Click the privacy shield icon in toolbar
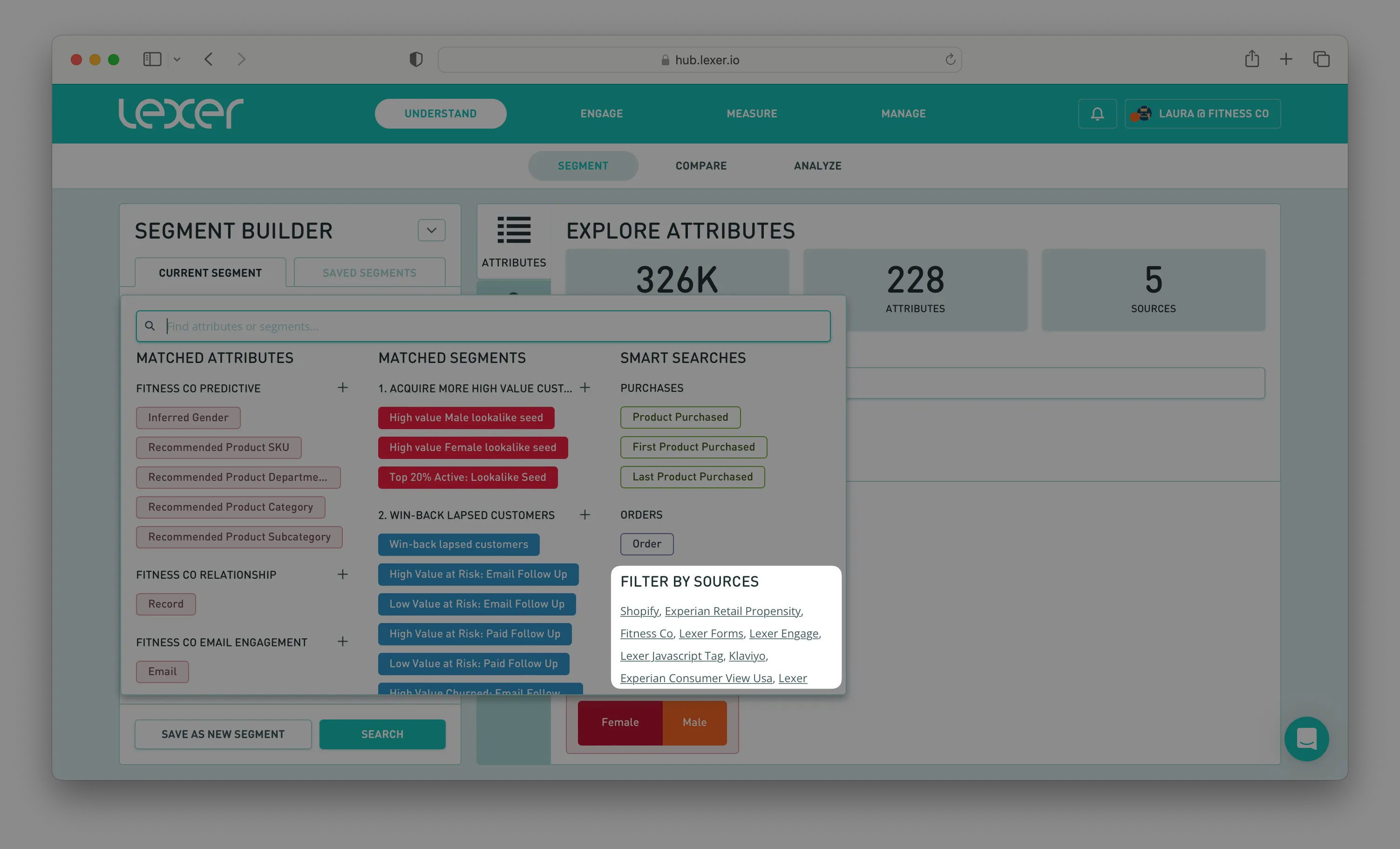 point(416,59)
